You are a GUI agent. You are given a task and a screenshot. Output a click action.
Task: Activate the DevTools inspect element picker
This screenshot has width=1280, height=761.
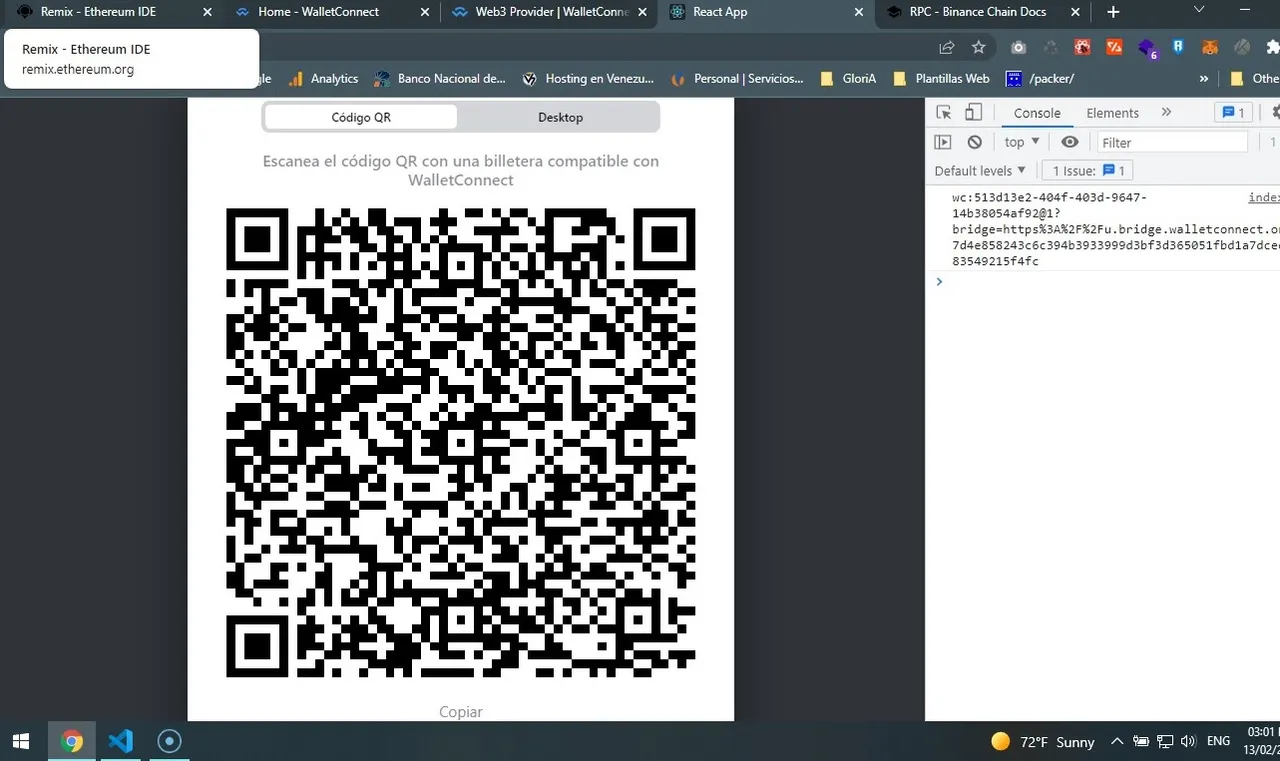(x=944, y=112)
